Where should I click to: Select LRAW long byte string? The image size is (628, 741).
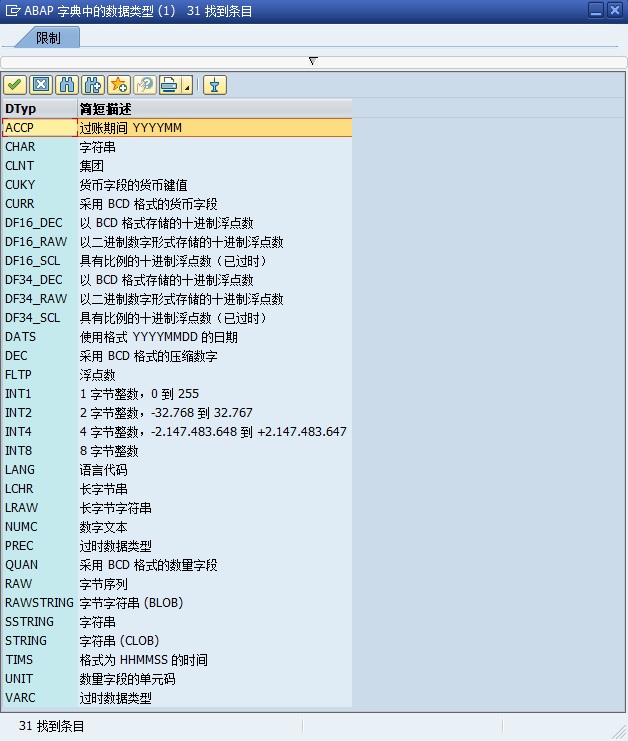177,508
